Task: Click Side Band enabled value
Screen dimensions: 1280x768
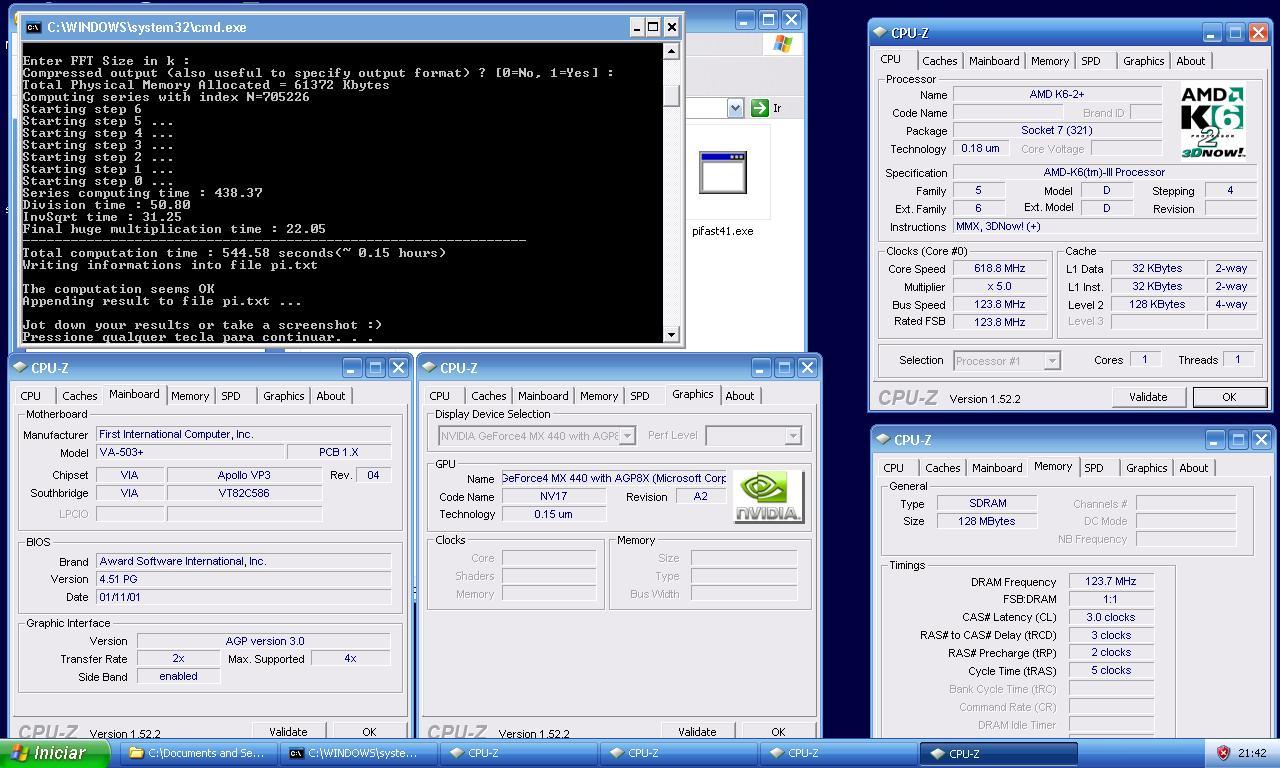Action: click(178, 676)
